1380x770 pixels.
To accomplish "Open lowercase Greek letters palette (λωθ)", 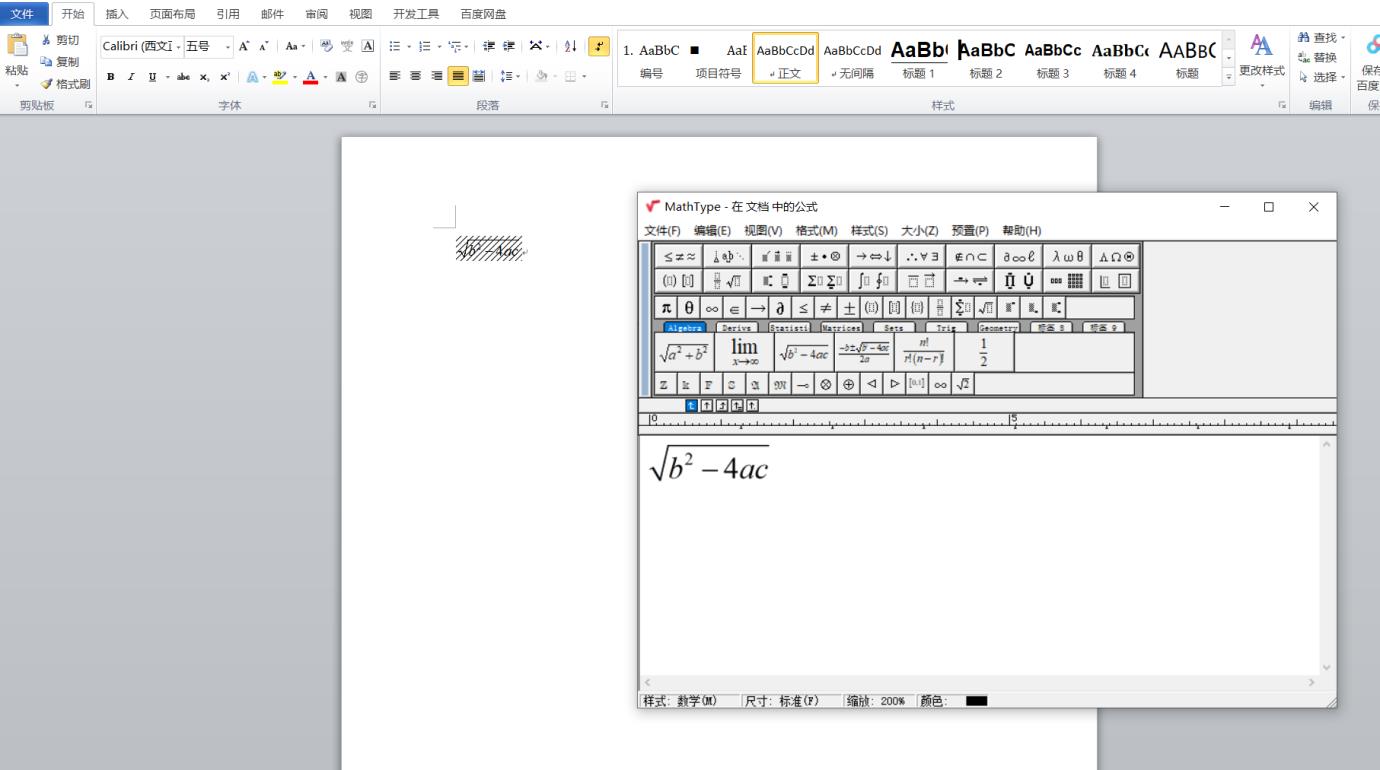I will (x=1067, y=256).
